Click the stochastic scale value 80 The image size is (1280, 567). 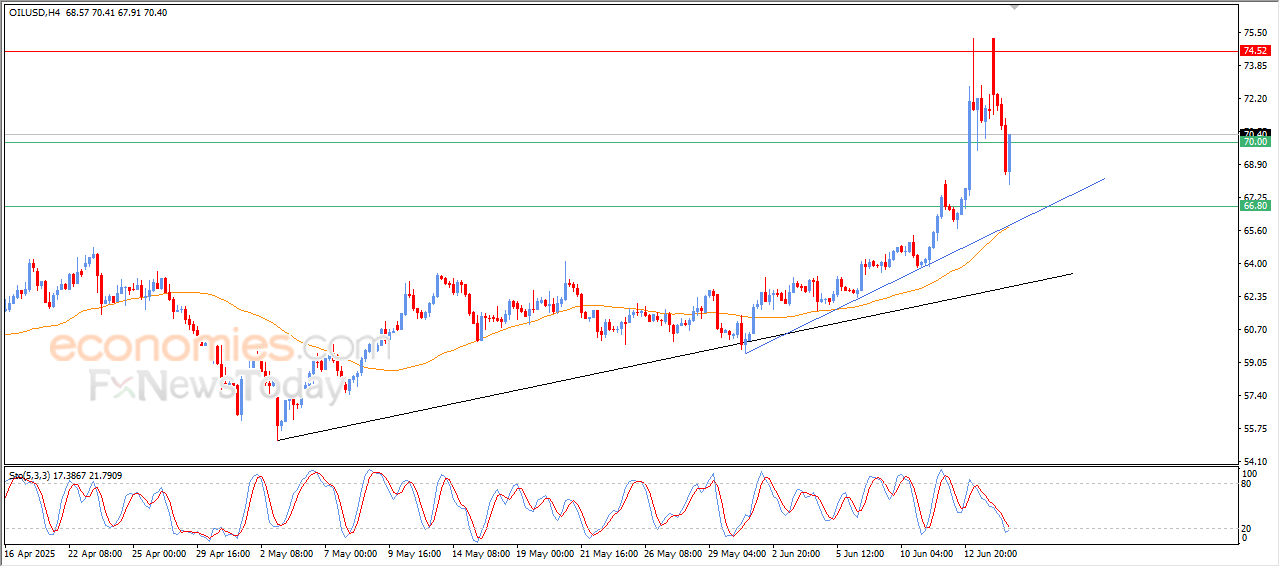point(1248,483)
